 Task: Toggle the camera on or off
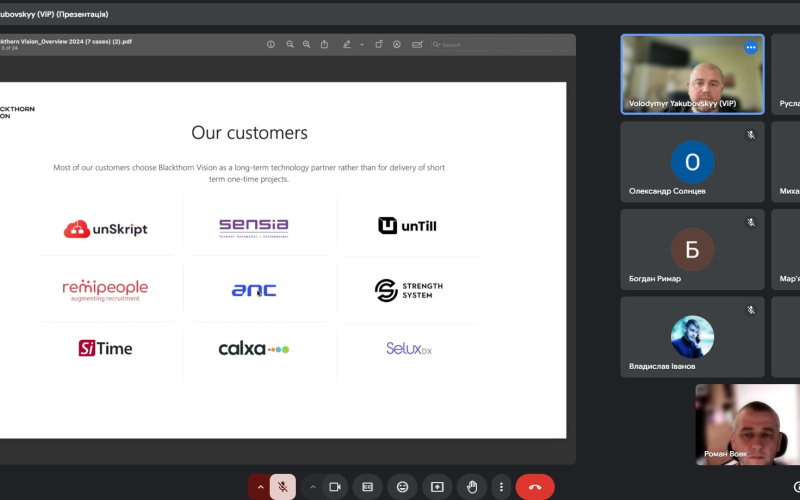tap(335, 487)
